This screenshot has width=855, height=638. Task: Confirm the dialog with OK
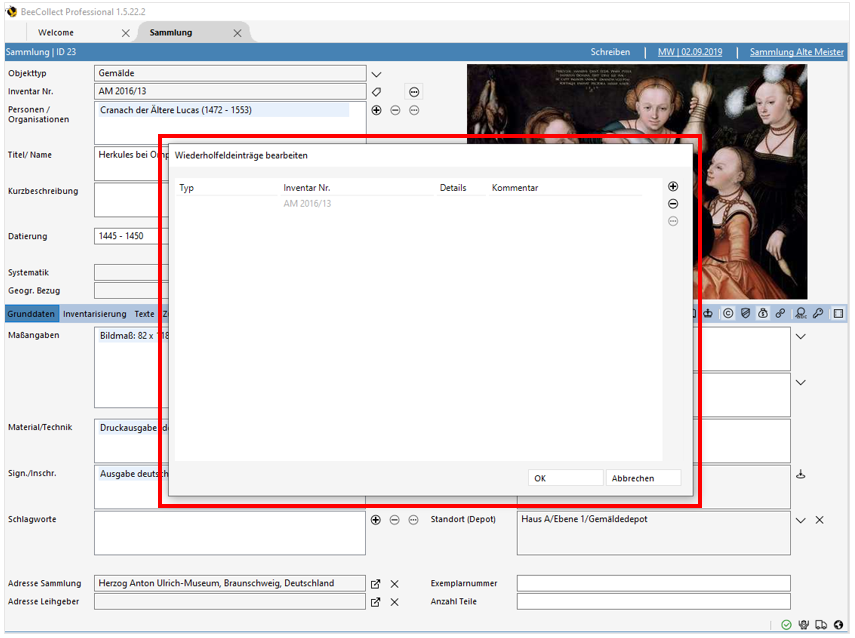coord(566,478)
